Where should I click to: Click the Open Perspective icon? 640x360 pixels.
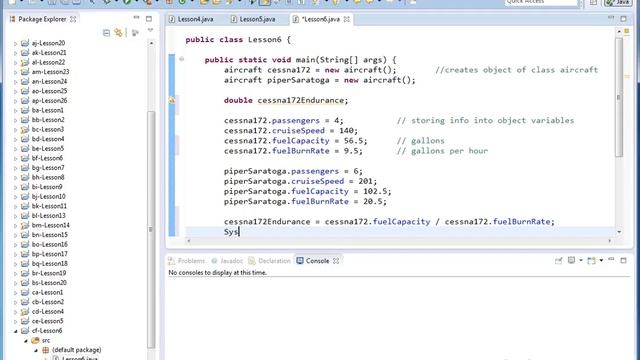point(593,2)
